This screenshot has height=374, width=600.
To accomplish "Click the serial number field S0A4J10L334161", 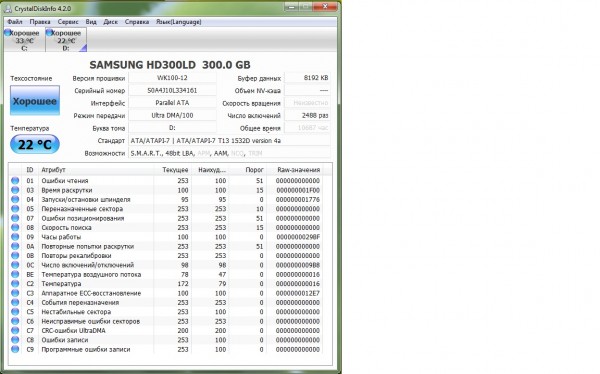I will pyautogui.click(x=172, y=90).
